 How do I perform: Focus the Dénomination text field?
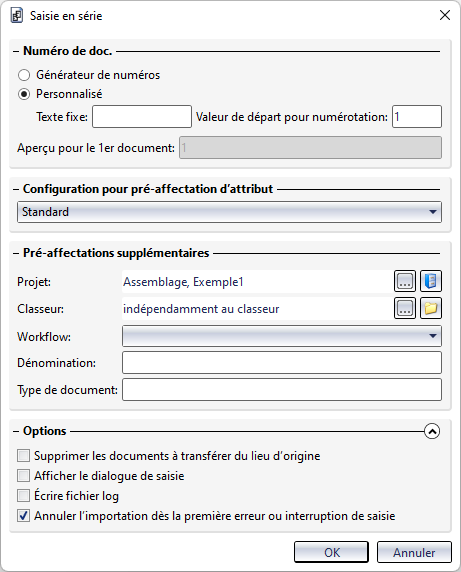(282, 363)
